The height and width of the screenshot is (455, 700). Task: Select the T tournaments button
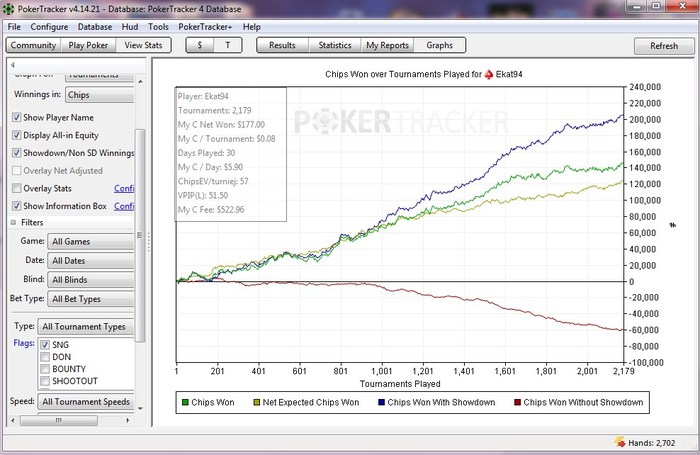(228, 45)
